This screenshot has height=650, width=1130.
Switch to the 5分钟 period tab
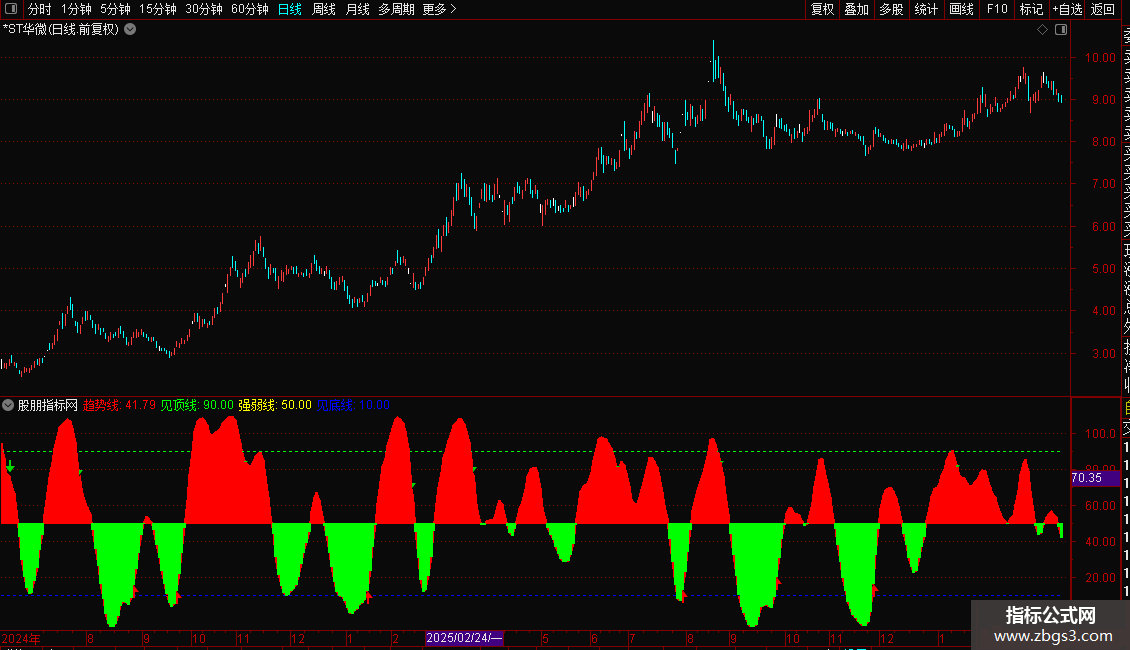[115, 9]
